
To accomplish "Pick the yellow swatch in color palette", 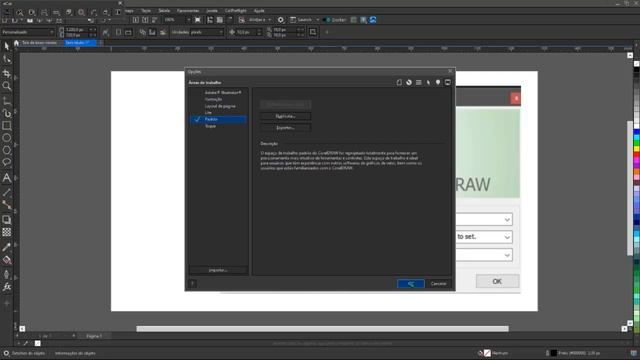I will pos(636,149).
